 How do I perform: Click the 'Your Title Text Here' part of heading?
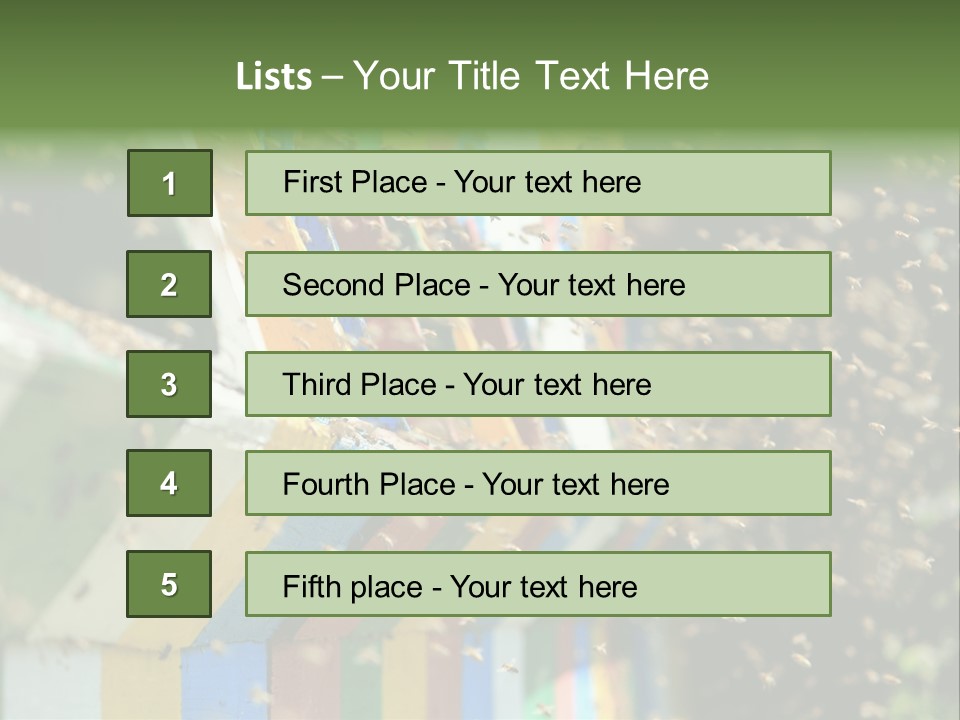click(531, 76)
